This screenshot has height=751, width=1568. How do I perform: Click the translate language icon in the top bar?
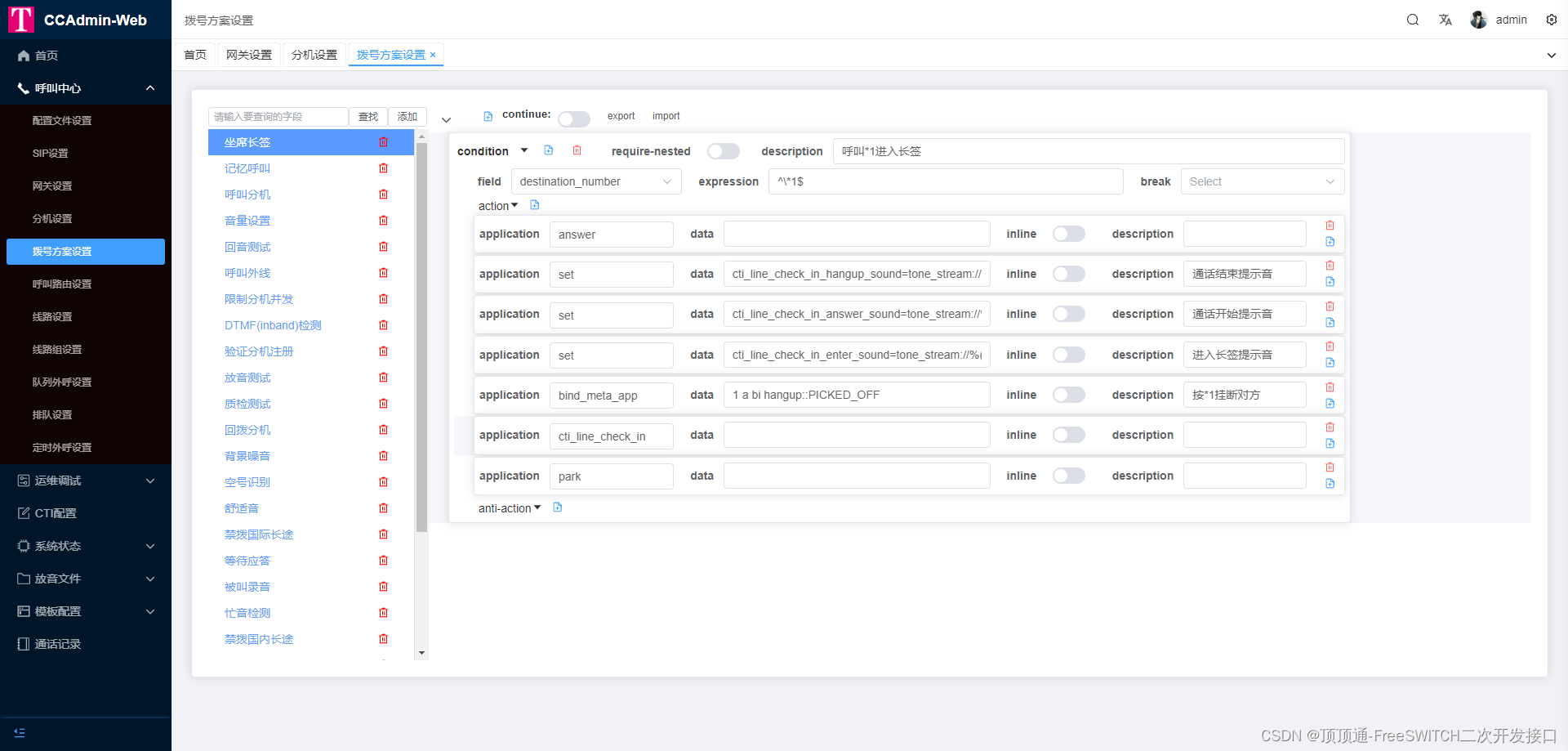click(x=1445, y=19)
